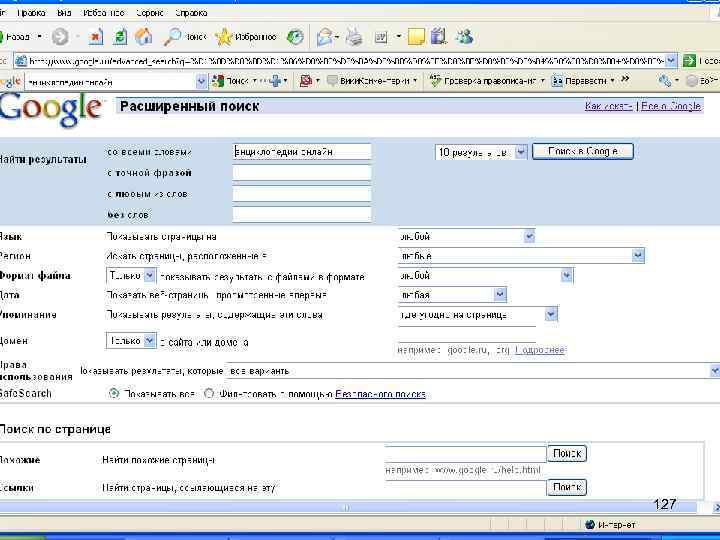Click the Research book icon
This screenshot has height=540, width=720.
pos(439,37)
